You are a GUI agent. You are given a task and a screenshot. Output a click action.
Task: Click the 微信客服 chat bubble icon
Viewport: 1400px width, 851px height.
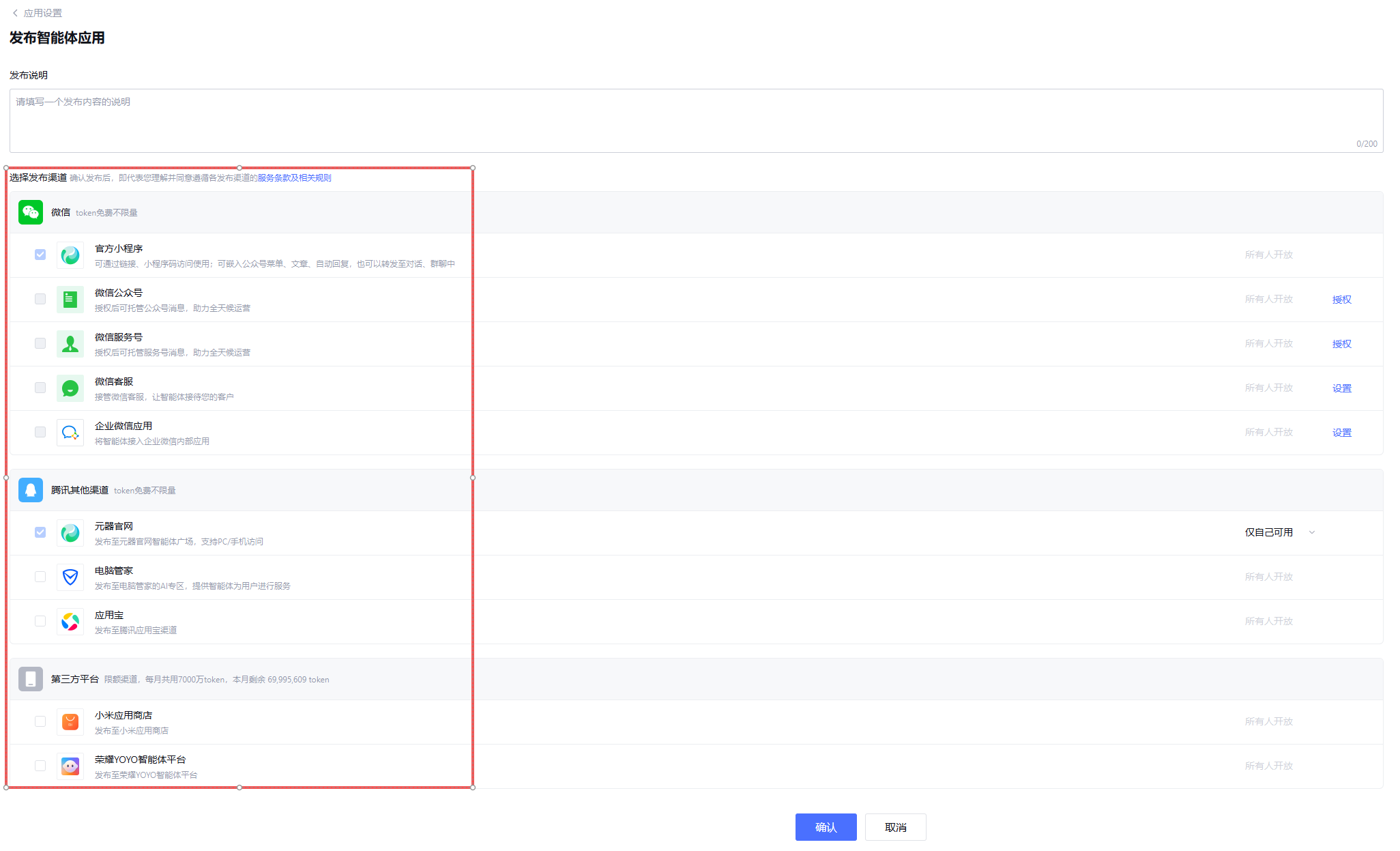[70, 388]
